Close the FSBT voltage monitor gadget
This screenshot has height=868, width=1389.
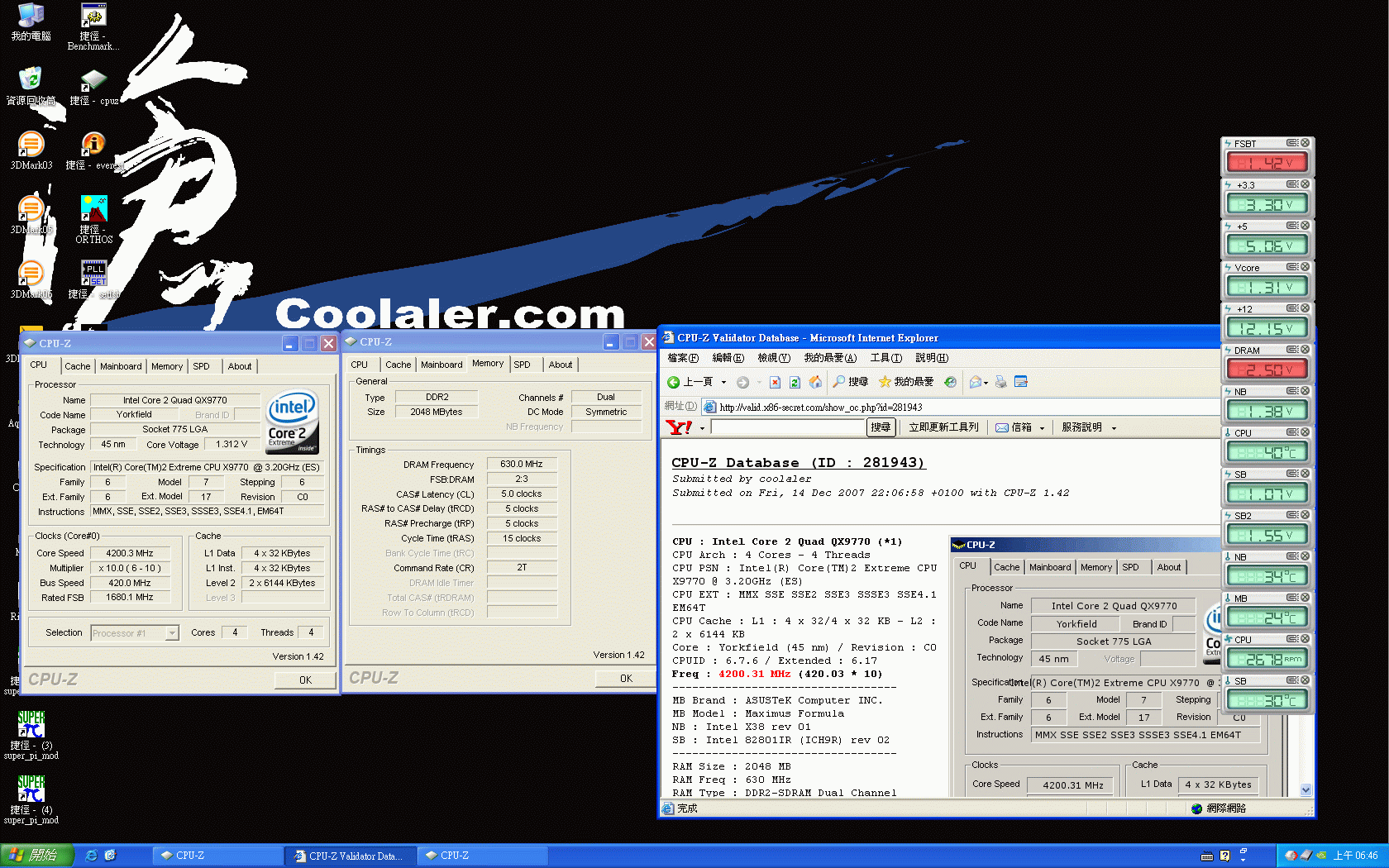click(1305, 143)
